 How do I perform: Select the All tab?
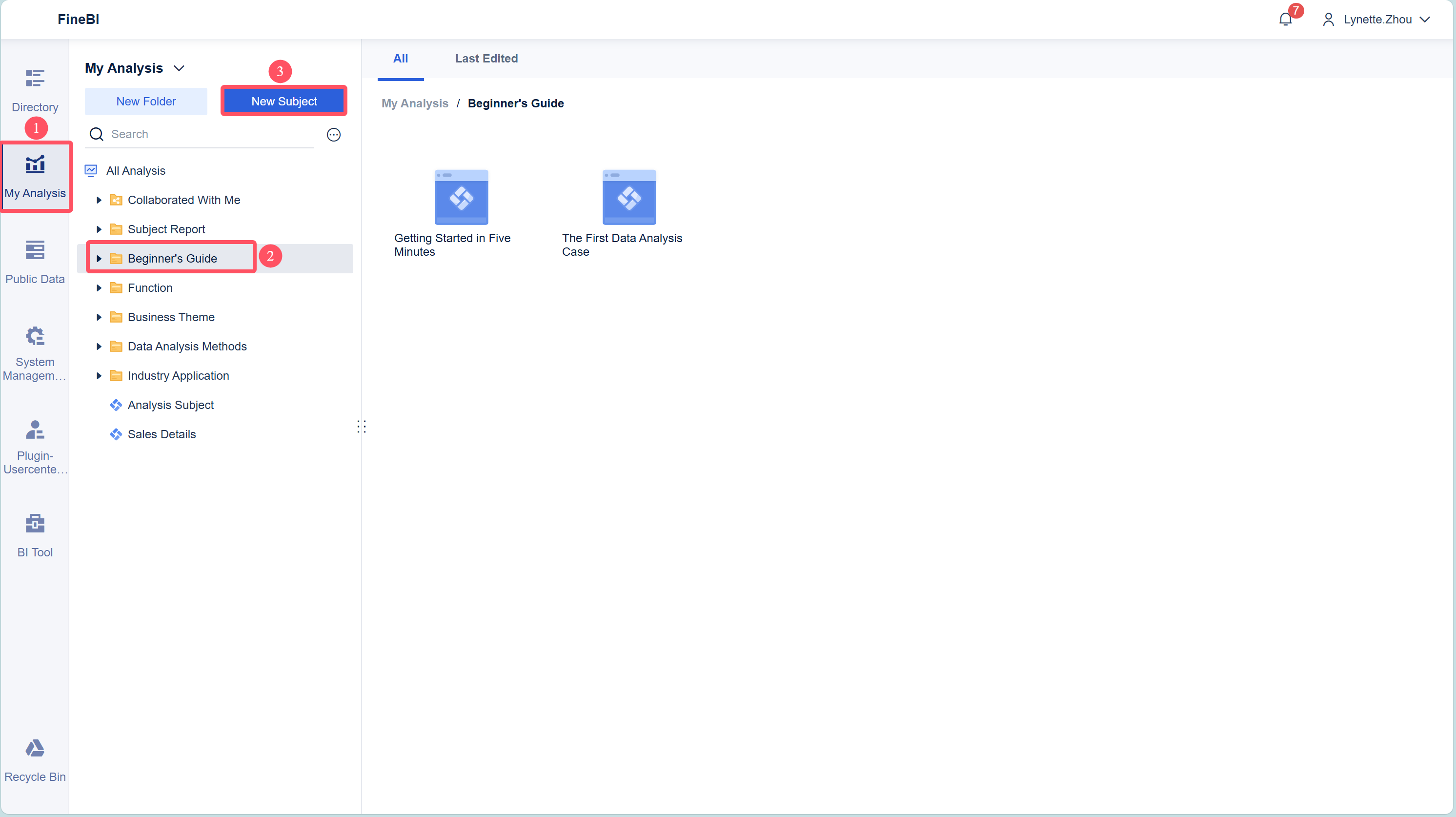point(400,59)
